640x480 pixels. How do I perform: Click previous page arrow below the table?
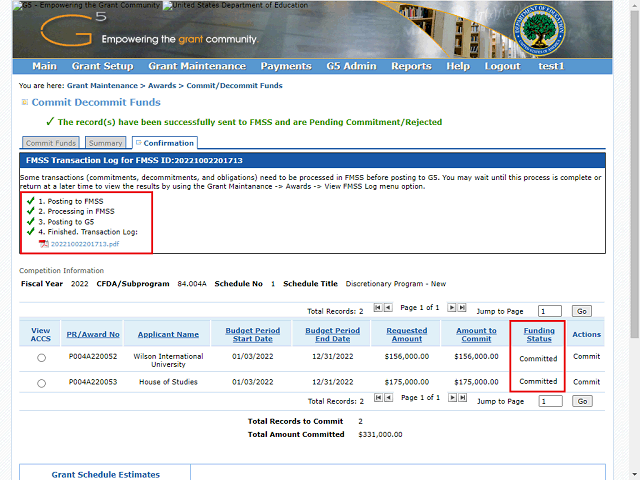387,398
